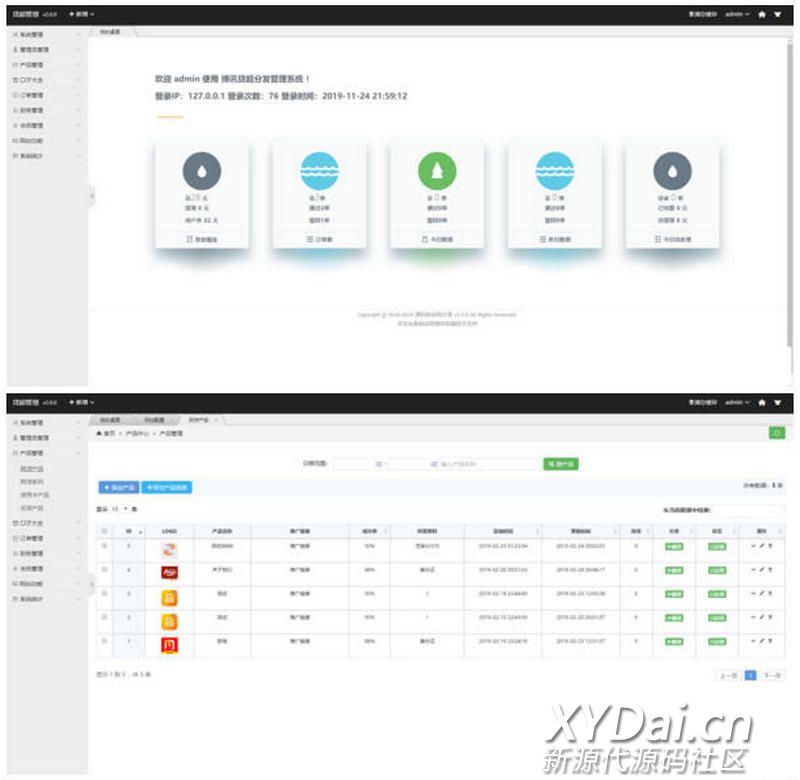Close the active third tab with its X

coord(216,420)
